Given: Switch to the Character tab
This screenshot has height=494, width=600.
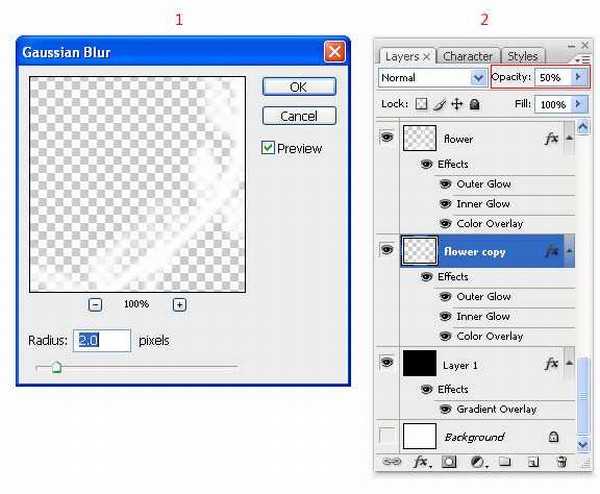Looking at the screenshot, I should pos(468,56).
